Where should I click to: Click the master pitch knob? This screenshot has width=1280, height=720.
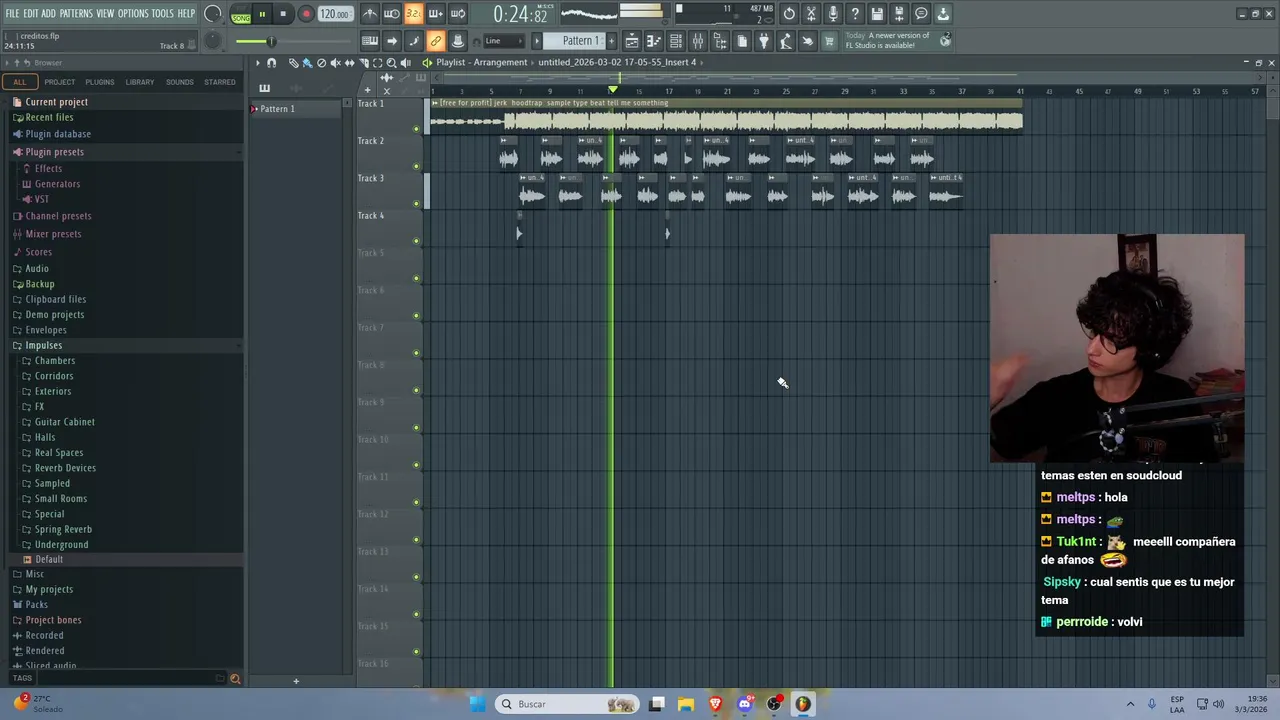[x=213, y=41]
